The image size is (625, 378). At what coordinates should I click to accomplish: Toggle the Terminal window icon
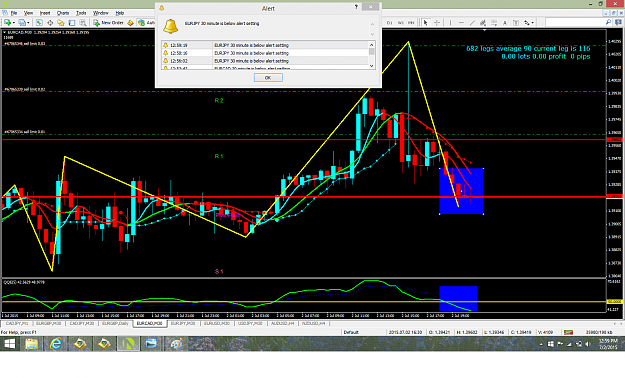(72, 23)
